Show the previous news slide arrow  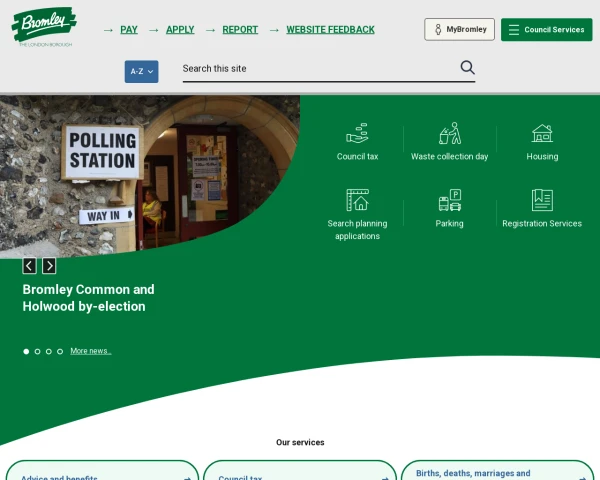[x=29, y=266]
